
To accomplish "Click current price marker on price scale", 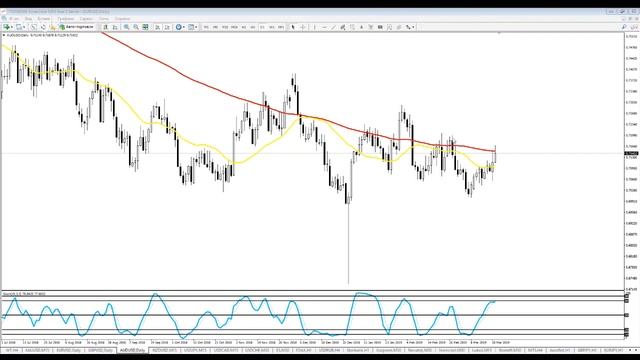I will pyautogui.click(x=631, y=153).
